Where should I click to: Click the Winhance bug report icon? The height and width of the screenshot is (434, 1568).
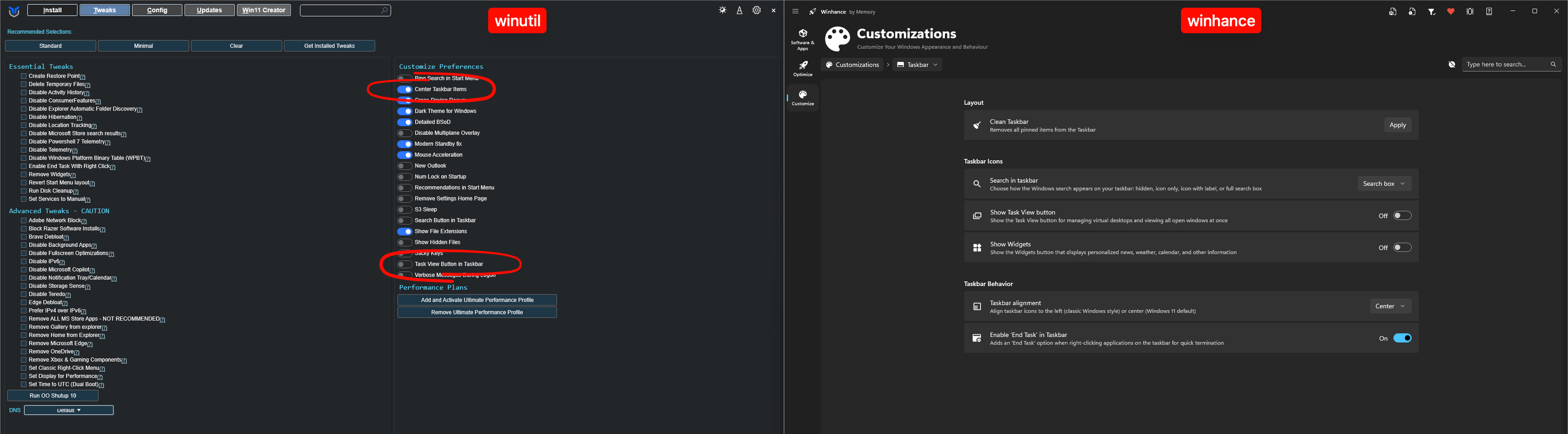pos(1470,11)
